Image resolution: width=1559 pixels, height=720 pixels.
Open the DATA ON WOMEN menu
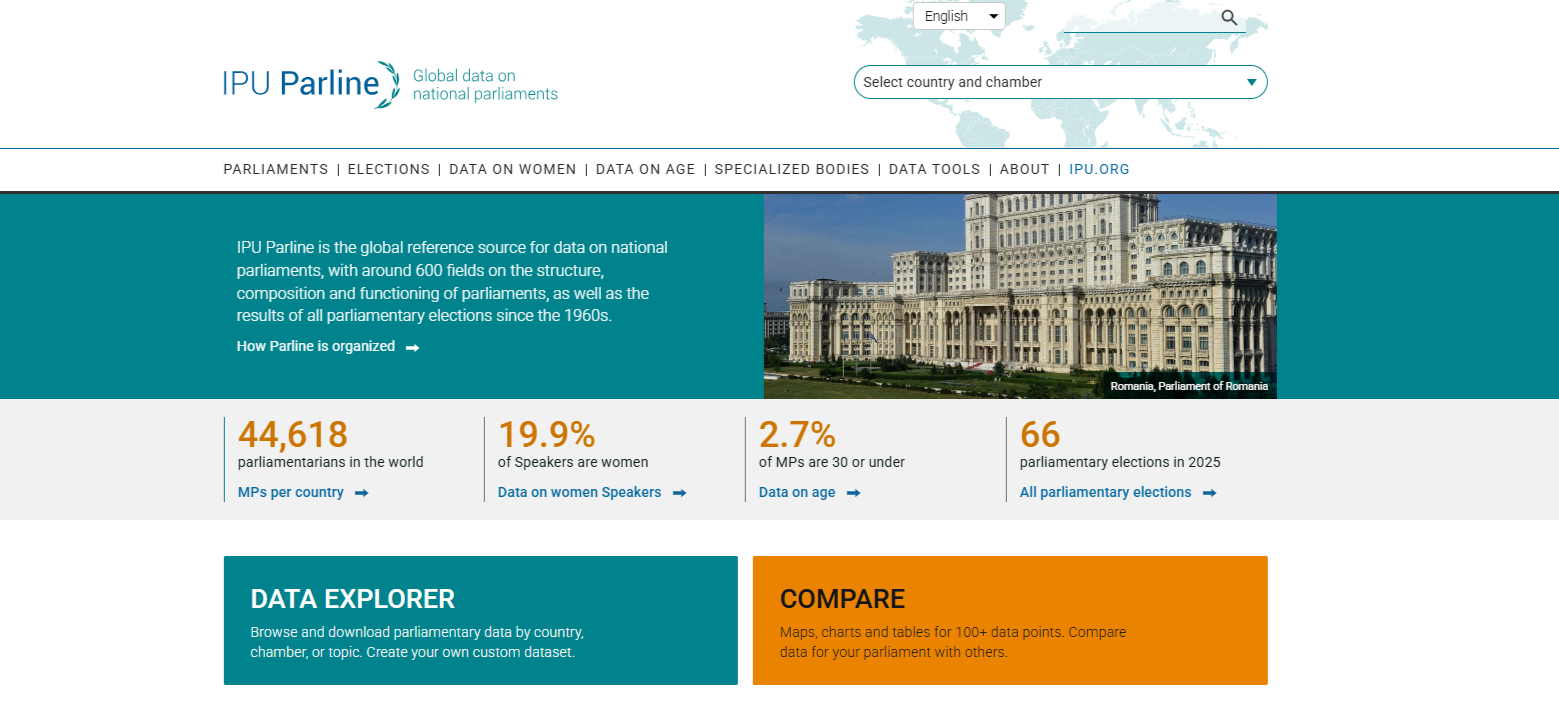pos(513,169)
